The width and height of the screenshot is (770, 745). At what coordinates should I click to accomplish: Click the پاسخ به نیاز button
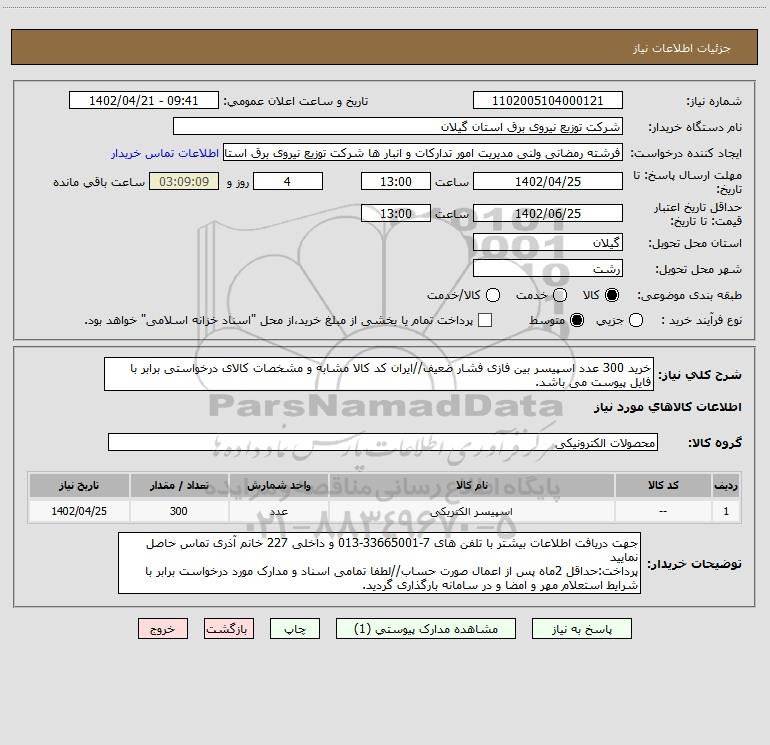coord(581,629)
